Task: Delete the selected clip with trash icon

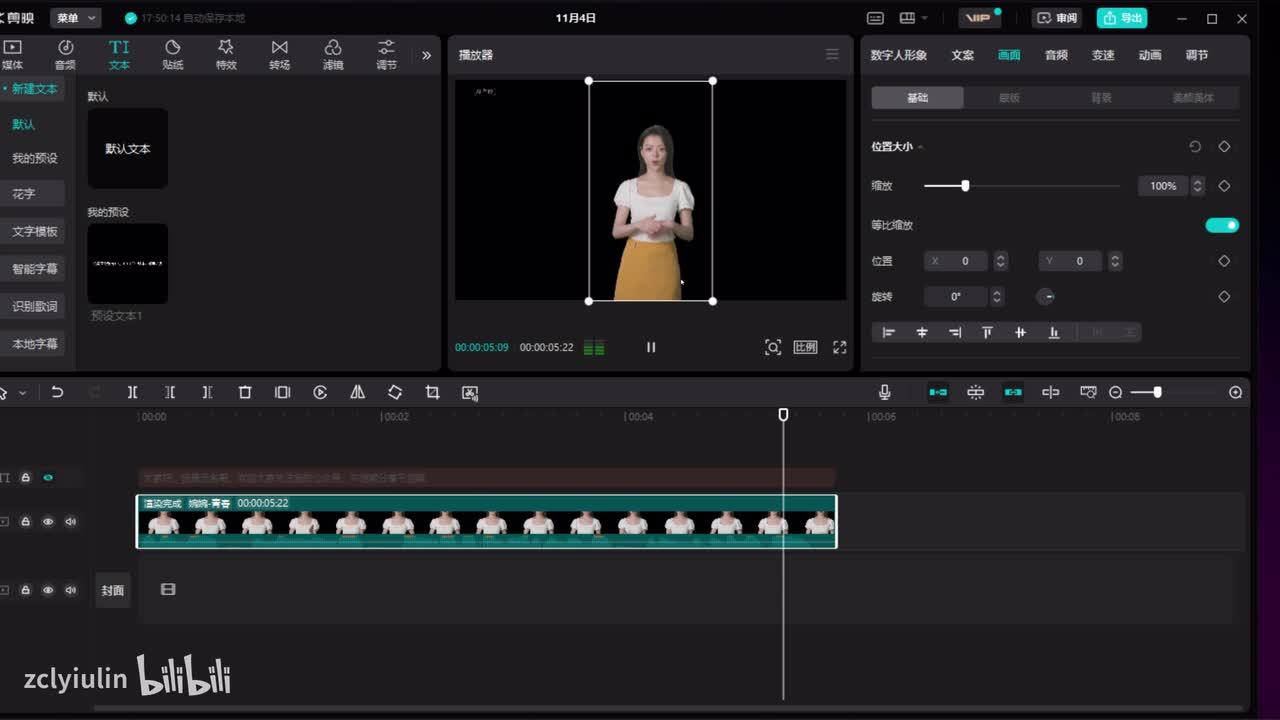Action: 245,393
